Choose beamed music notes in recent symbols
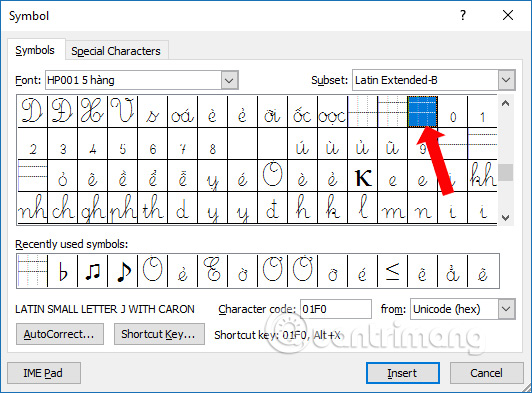 click(92, 271)
